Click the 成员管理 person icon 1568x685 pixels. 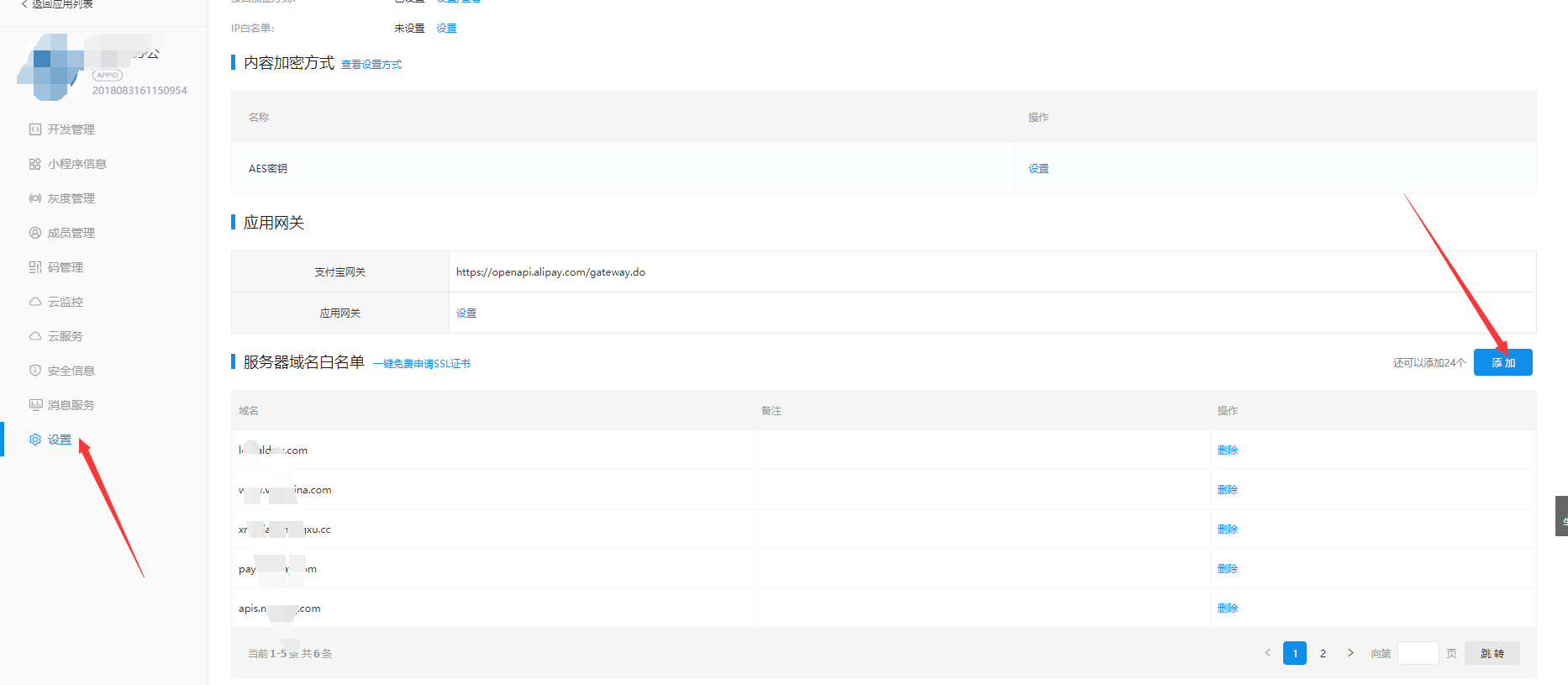pyautogui.click(x=35, y=233)
